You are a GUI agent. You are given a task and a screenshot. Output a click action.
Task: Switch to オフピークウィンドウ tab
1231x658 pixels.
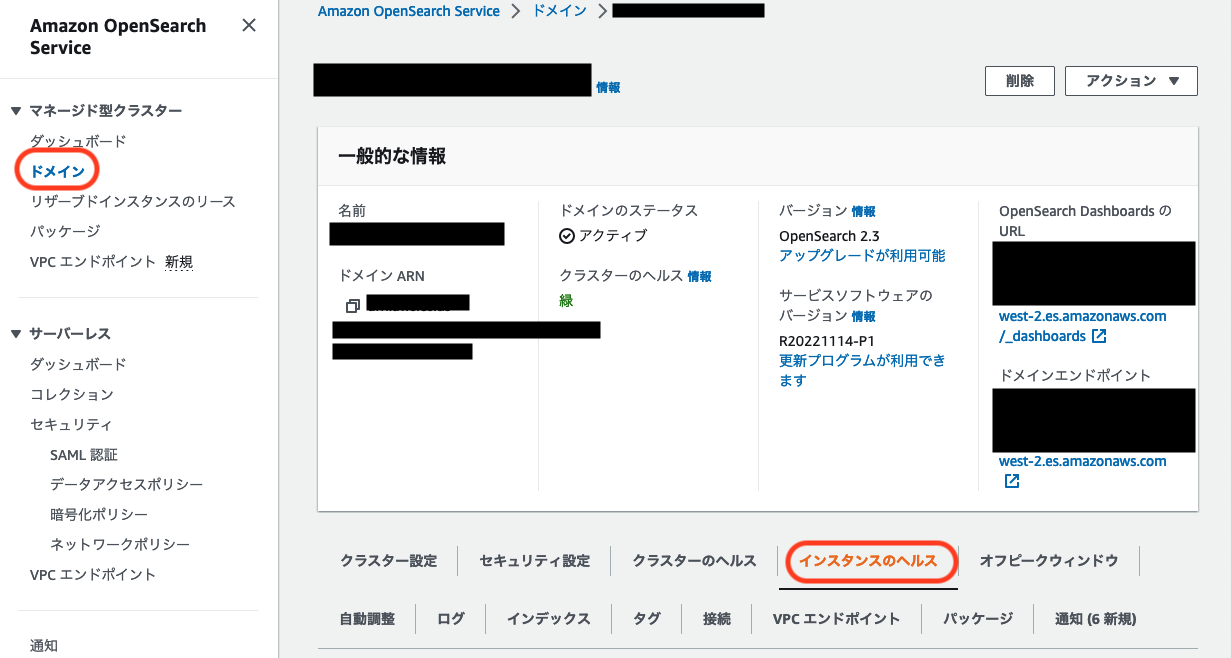point(1049,561)
